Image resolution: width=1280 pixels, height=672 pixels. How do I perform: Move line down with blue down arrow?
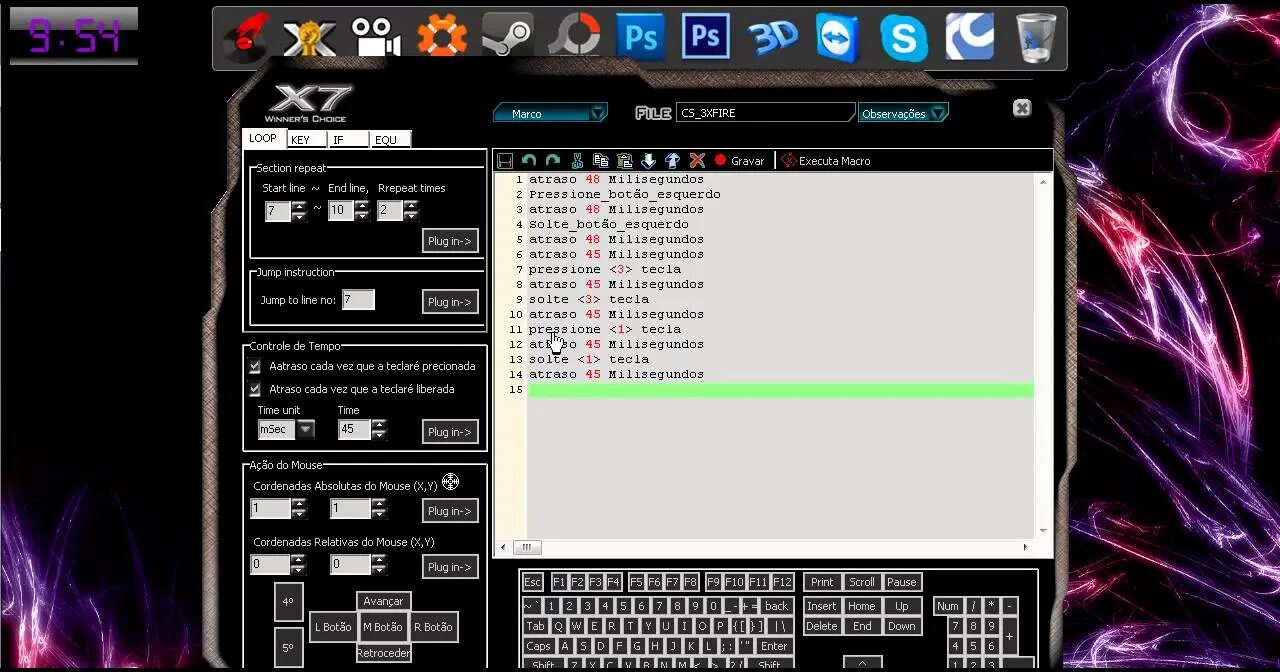pyautogui.click(x=649, y=161)
